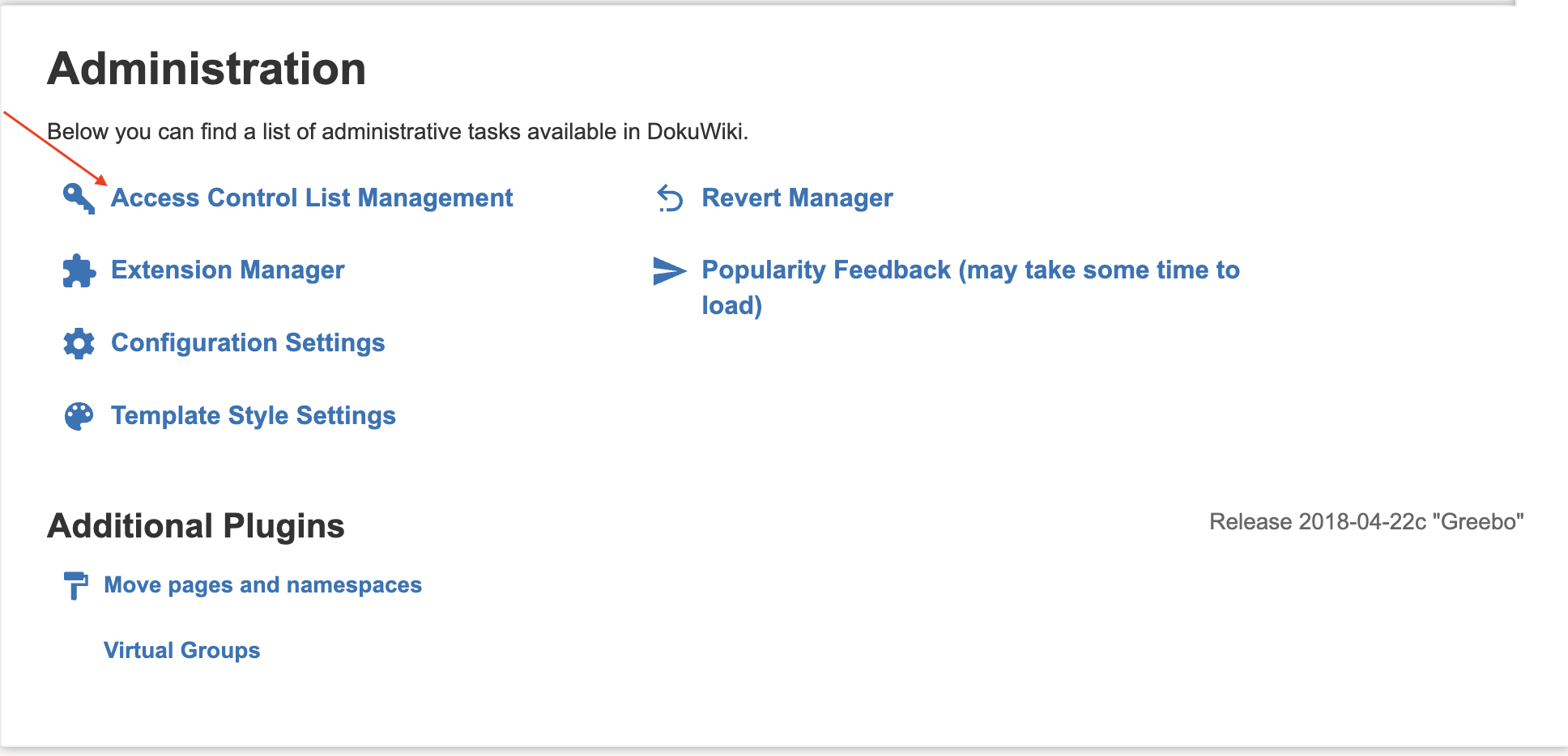Screen dimensions: 1568x756
Task: Open Access Control List Management
Action: (312, 197)
